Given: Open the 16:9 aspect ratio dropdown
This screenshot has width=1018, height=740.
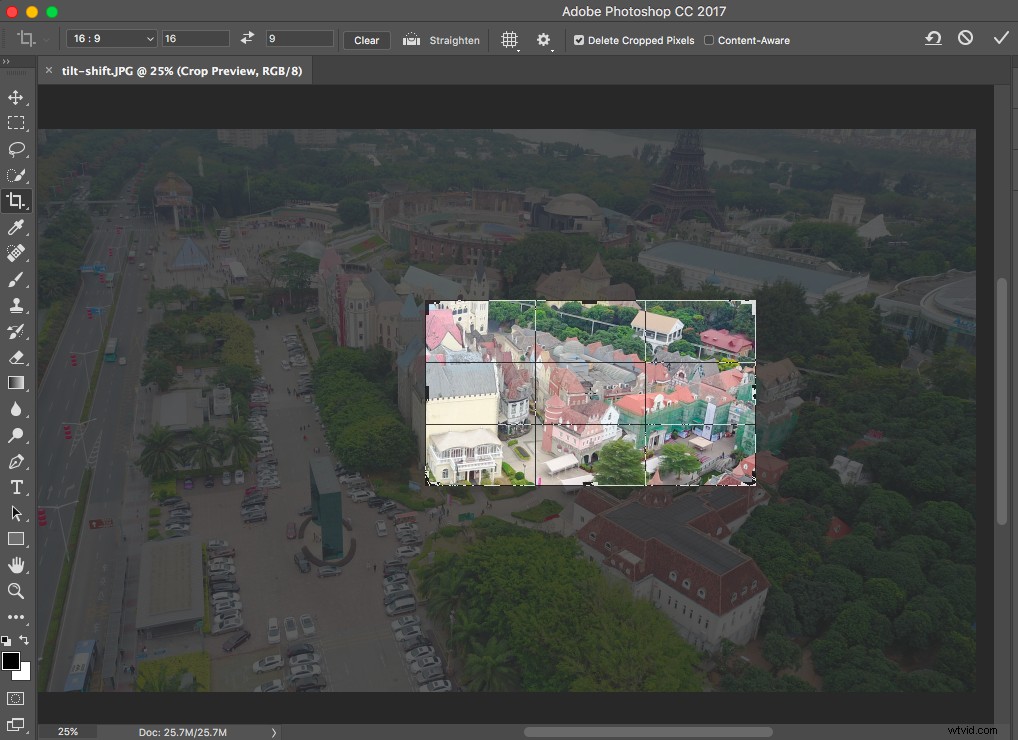Looking at the screenshot, I should 110,37.
